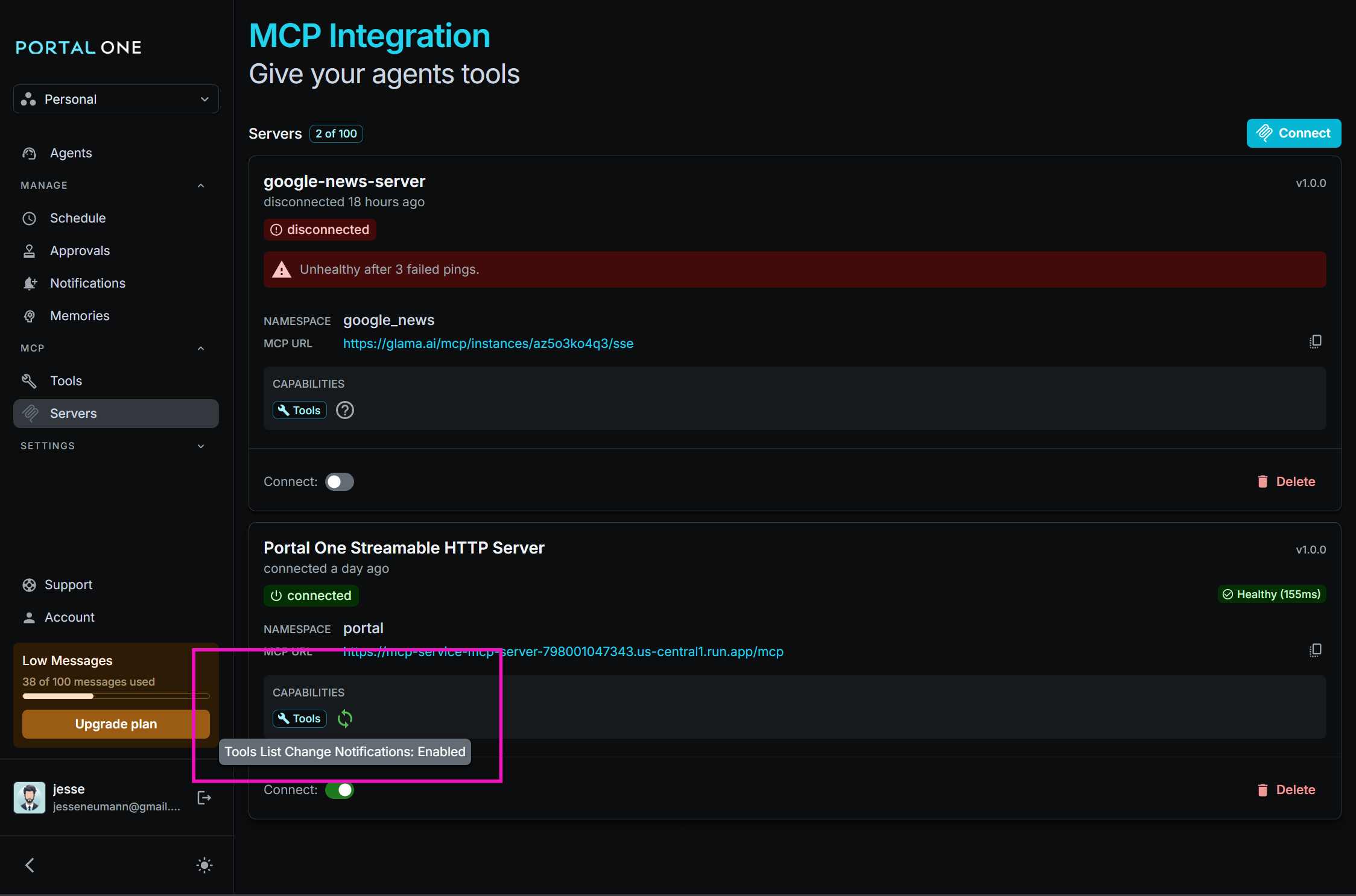Image resolution: width=1356 pixels, height=896 pixels.
Task: Click the Tools wrench badge in Portal One capabilities
Action: click(x=300, y=719)
